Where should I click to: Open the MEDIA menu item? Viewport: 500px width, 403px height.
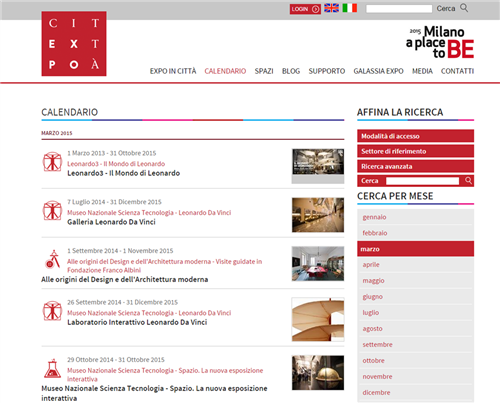pyautogui.click(x=422, y=71)
